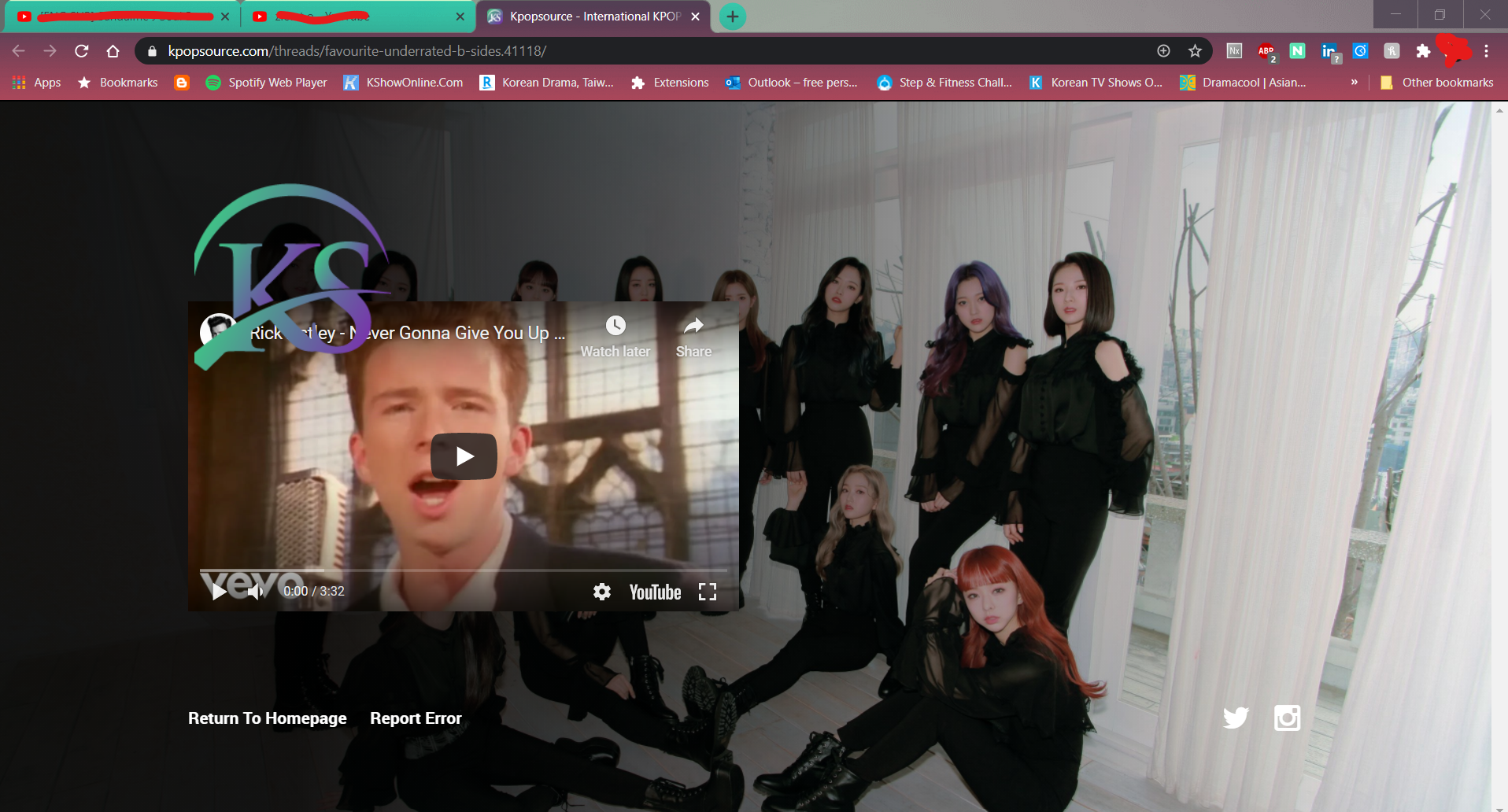Click the video progress bar
This screenshot has height=812, width=1508.
463,570
